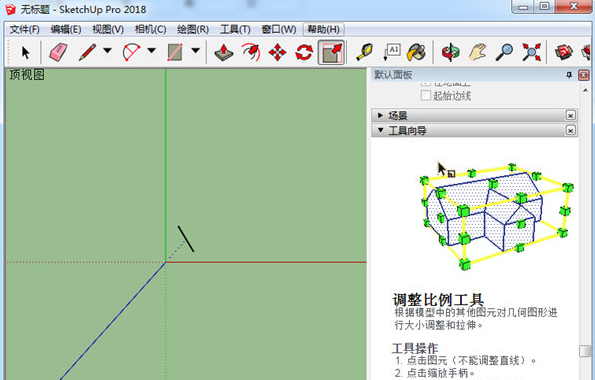
Task: Open the Line tool dropdown arrow
Action: pyautogui.click(x=107, y=50)
